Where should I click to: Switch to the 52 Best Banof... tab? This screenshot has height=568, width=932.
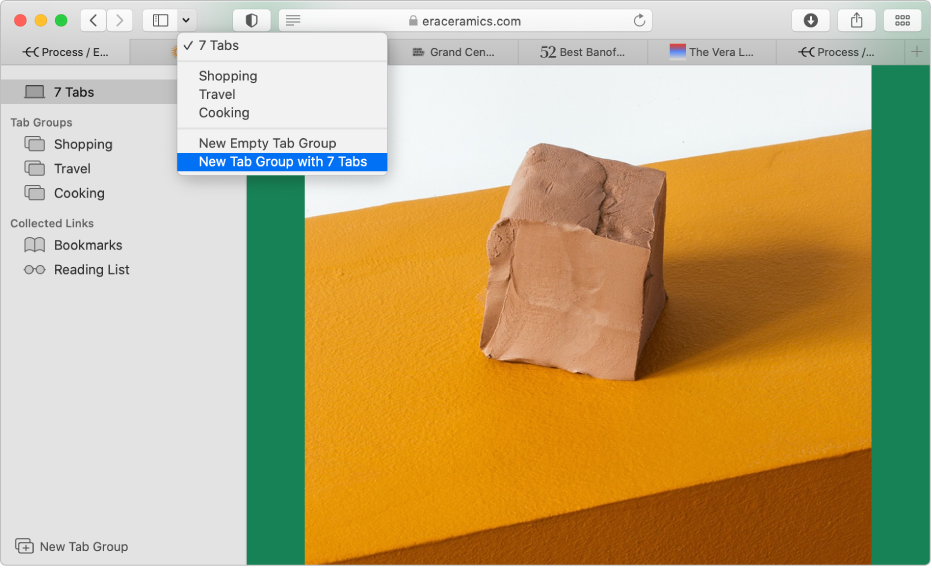point(582,52)
